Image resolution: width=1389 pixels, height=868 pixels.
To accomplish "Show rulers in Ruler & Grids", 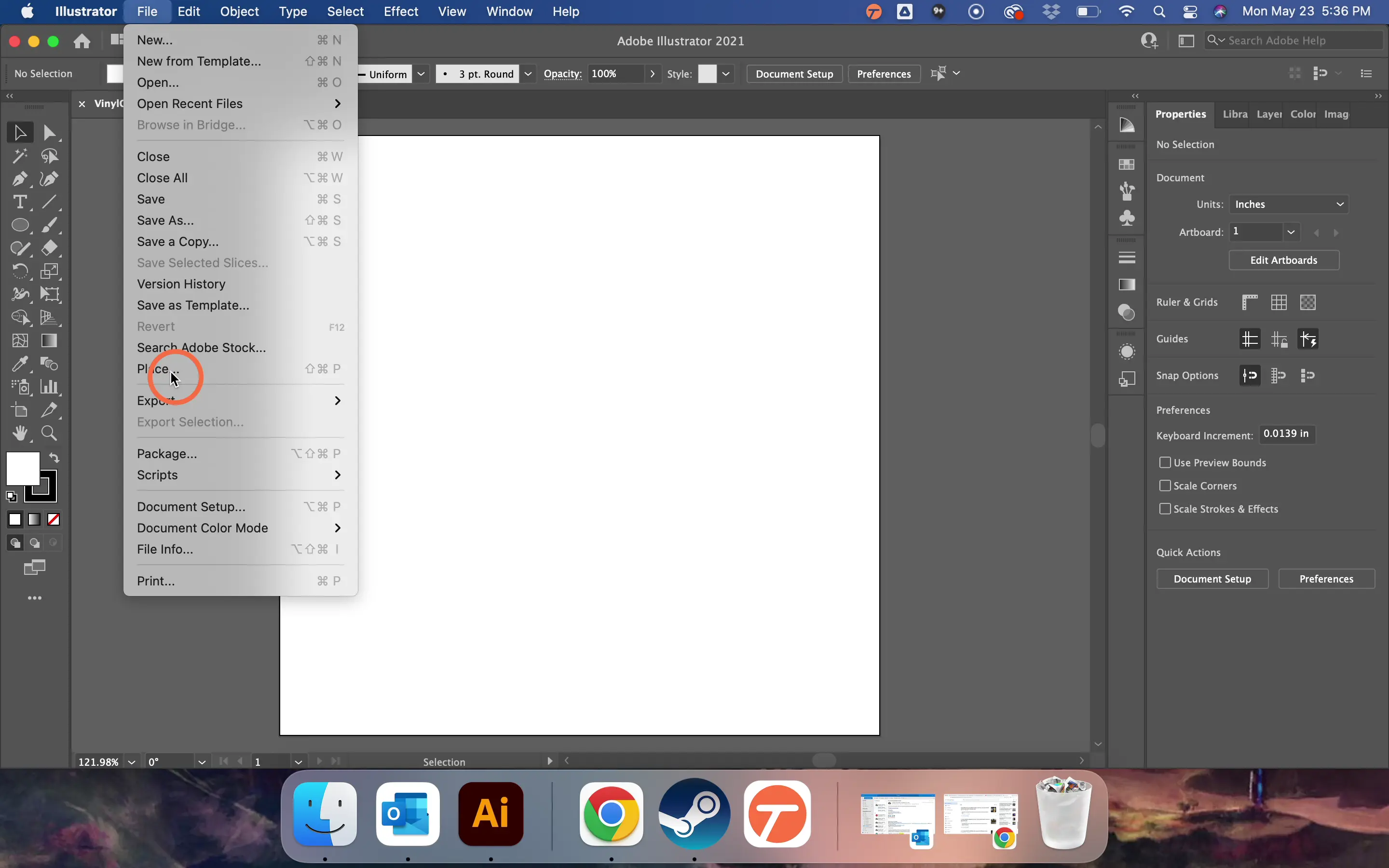I will point(1250,302).
